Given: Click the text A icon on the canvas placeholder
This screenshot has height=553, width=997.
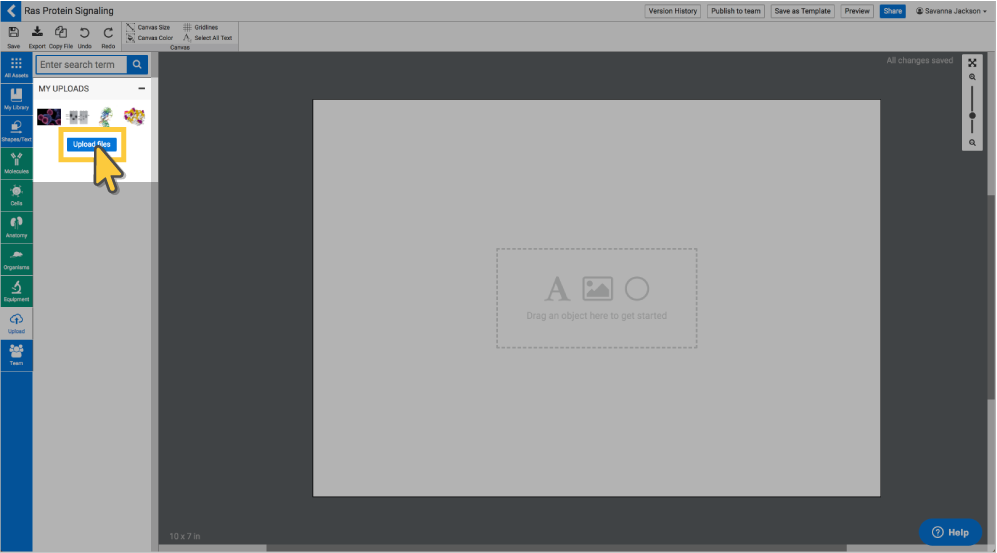Looking at the screenshot, I should tap(557, 289).
